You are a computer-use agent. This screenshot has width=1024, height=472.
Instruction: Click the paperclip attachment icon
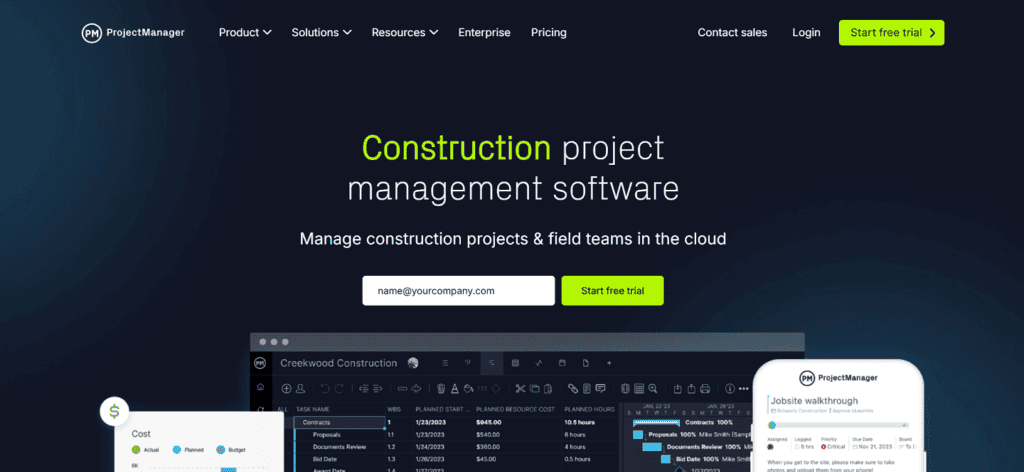click(x=573, y=388)
